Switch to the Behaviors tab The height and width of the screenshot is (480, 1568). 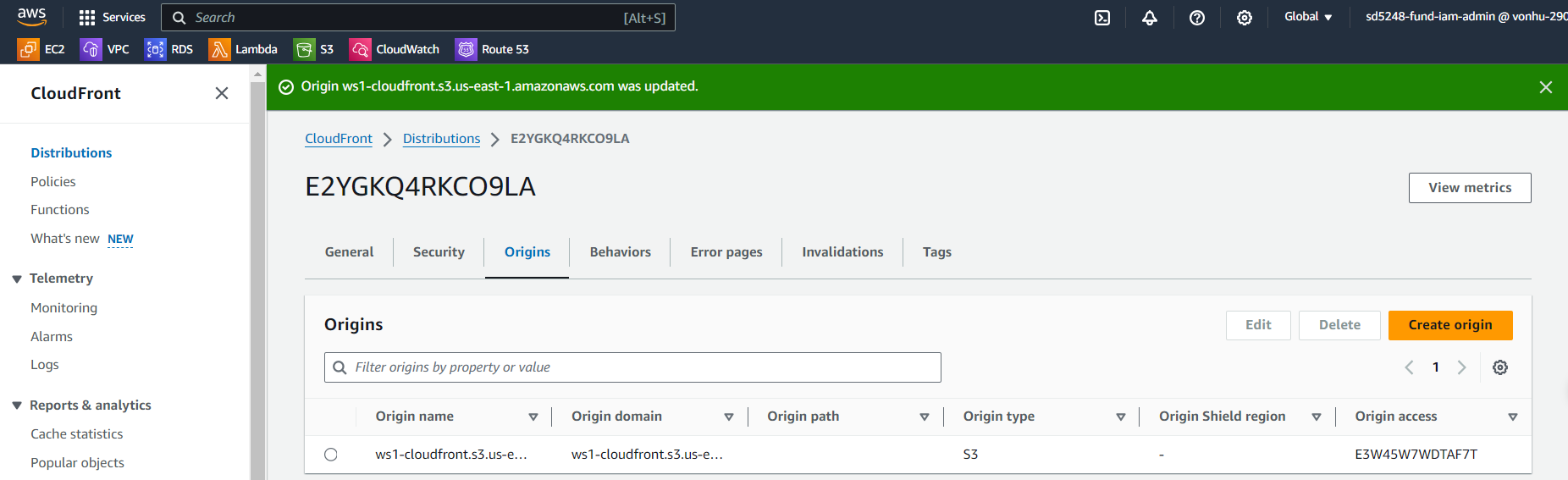[620, 252]
